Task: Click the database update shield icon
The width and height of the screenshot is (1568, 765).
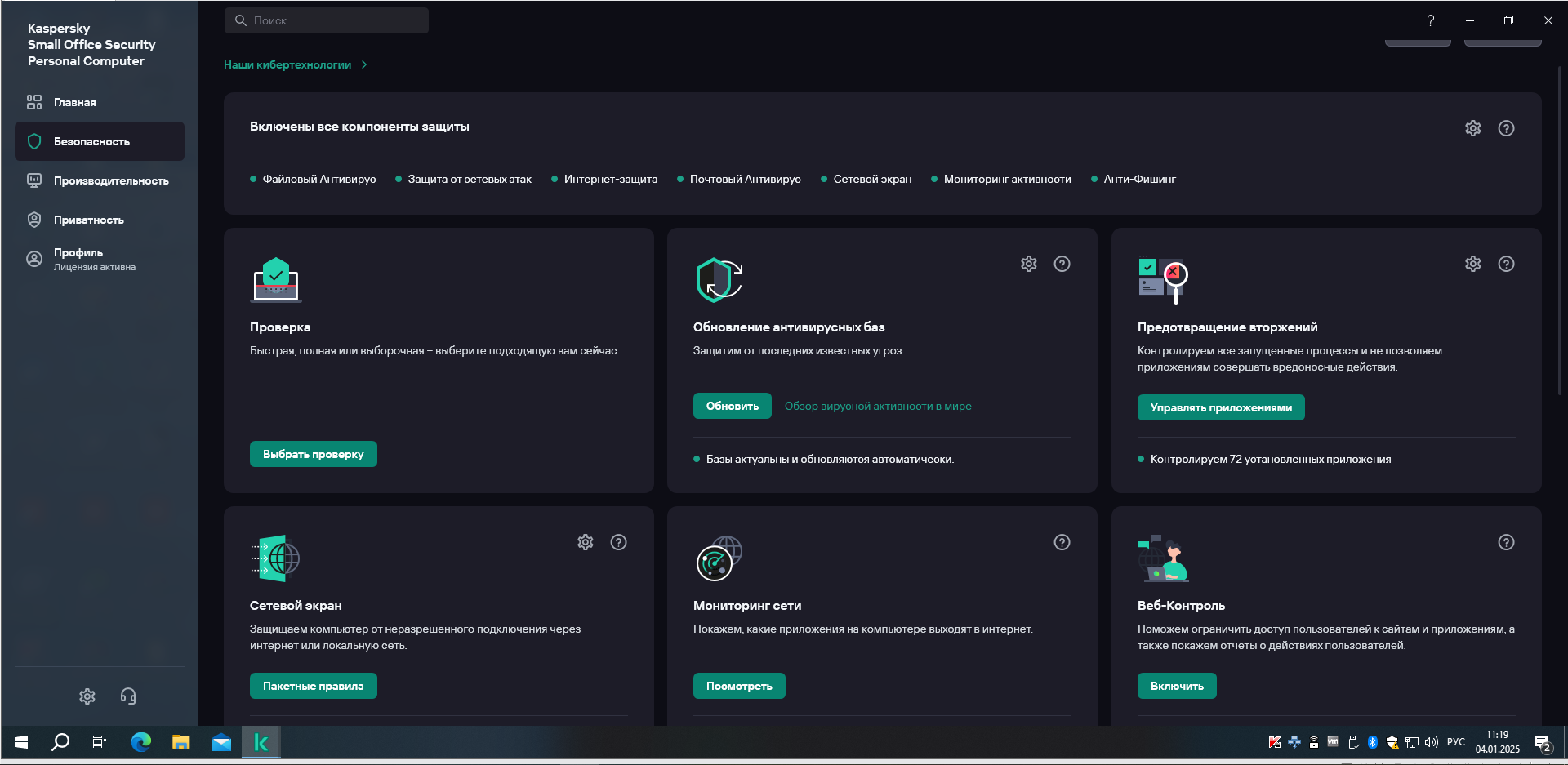Action: 719,280
